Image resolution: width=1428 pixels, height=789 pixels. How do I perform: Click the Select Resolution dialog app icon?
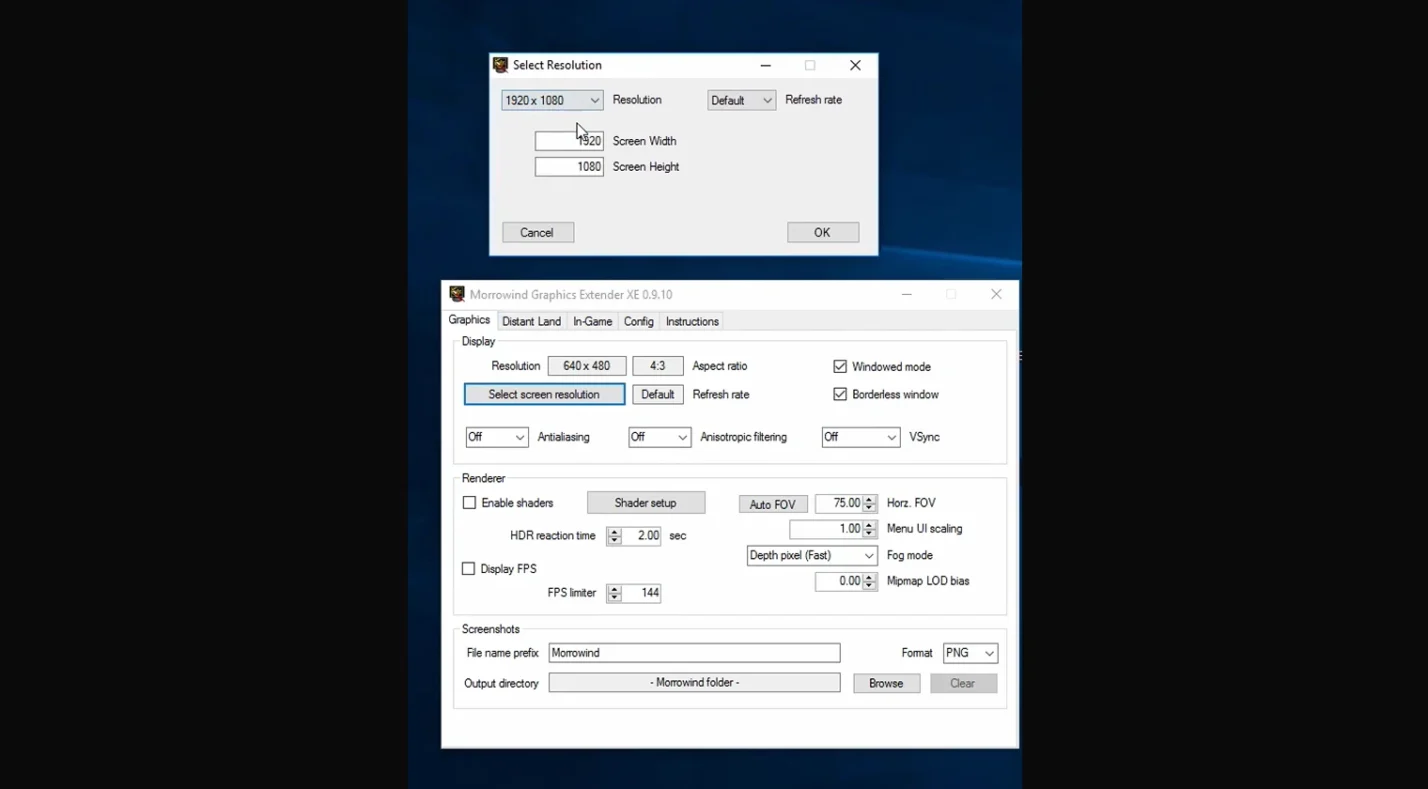coord(500,65)
